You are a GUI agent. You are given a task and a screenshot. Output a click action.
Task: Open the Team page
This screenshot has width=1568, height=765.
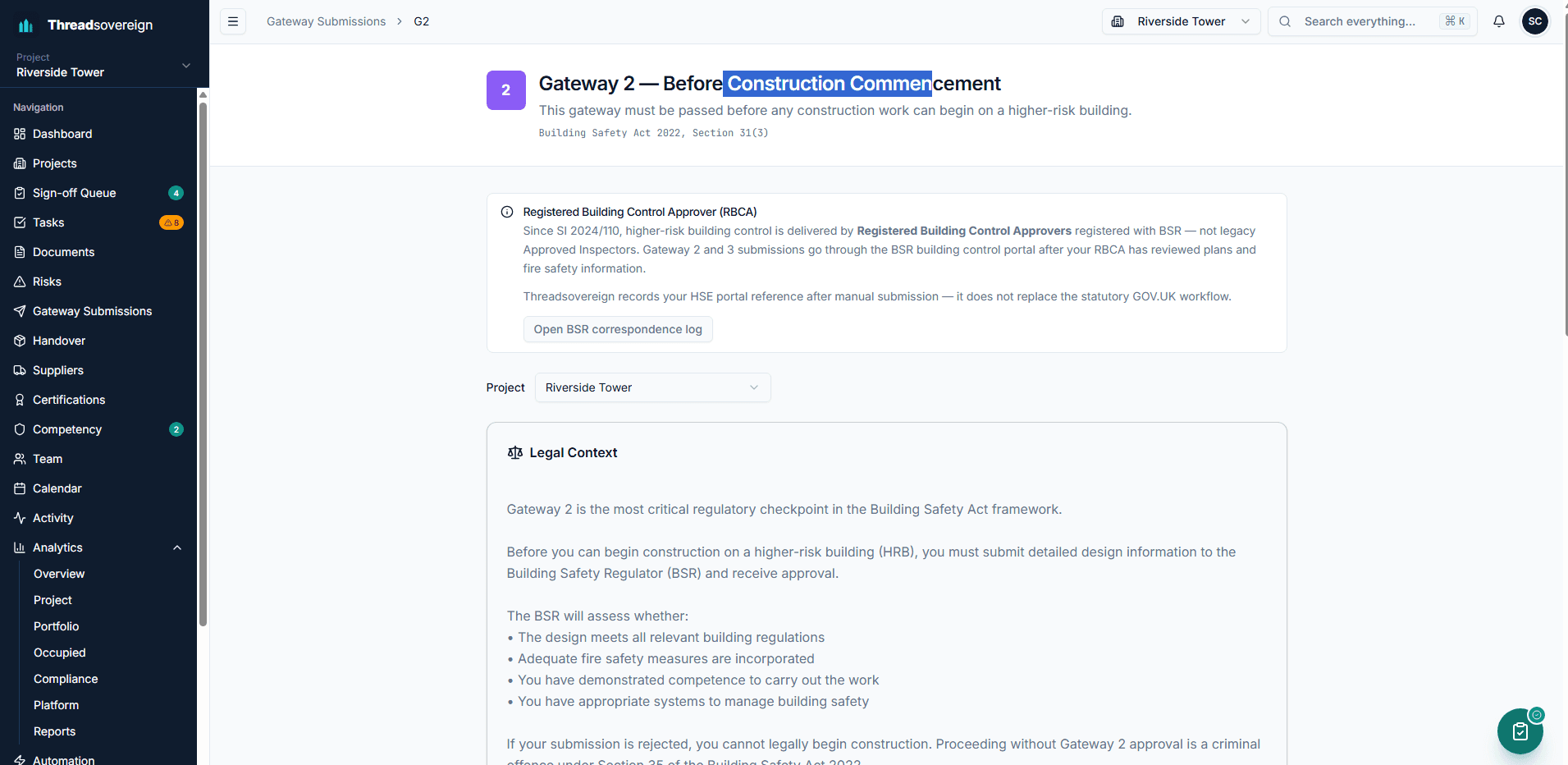coord(98,459)
